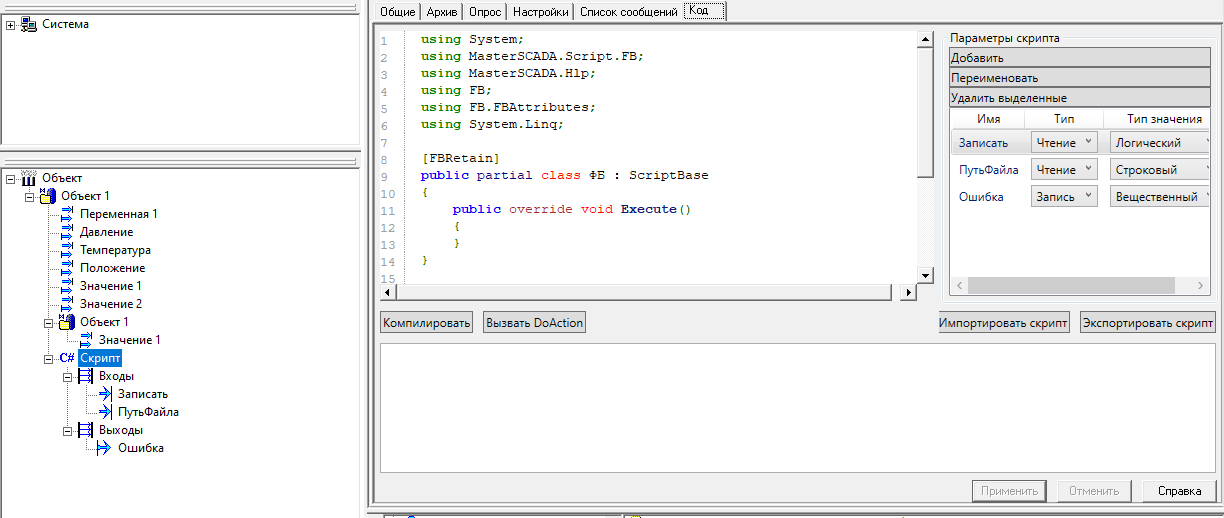Click the Система computer icon
This screenshot has height=518, width=1224.
coord(29,24)
